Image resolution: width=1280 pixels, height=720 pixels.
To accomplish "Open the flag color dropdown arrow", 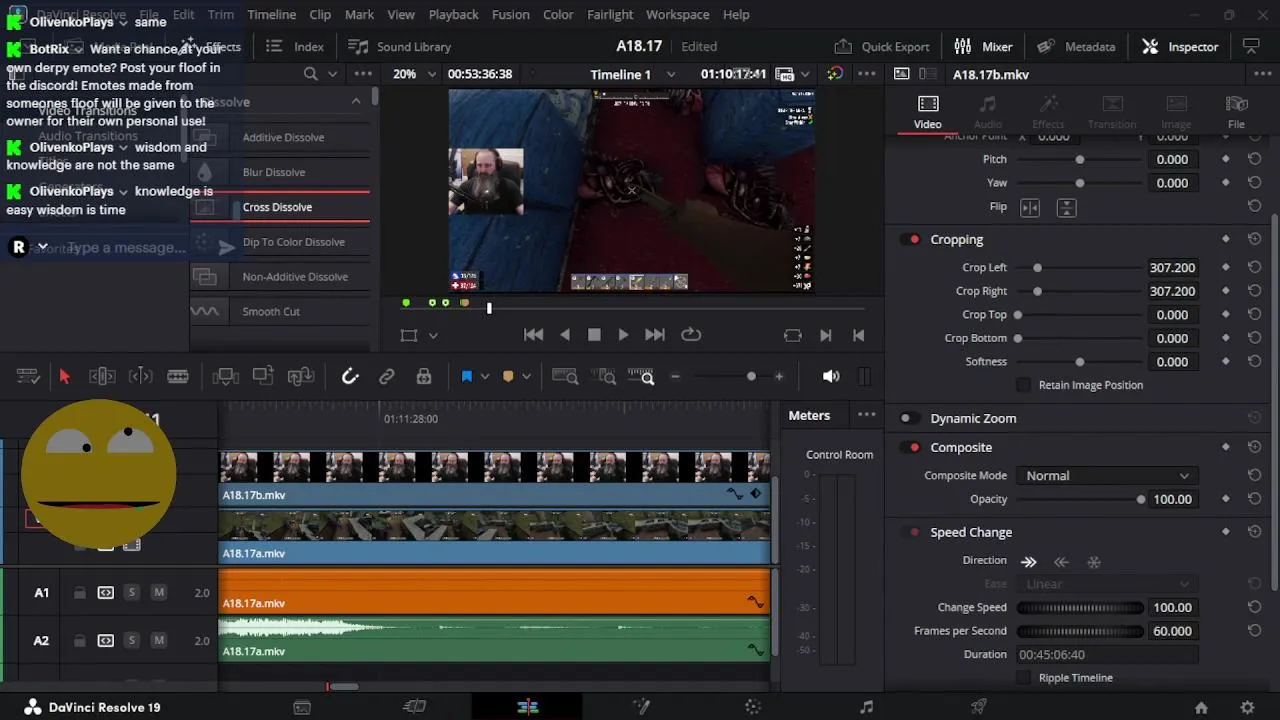I will (485, 377).
